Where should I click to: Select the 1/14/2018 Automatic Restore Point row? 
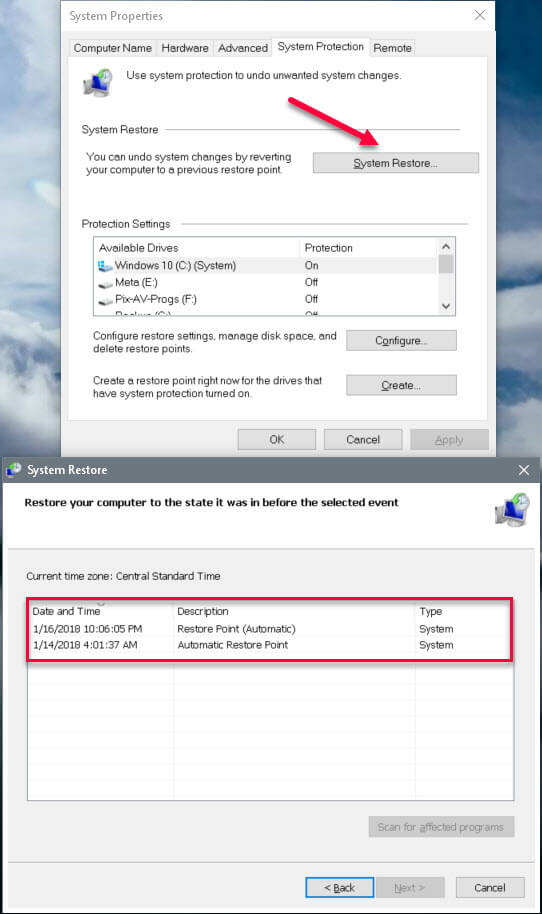(x=270, y=645)
